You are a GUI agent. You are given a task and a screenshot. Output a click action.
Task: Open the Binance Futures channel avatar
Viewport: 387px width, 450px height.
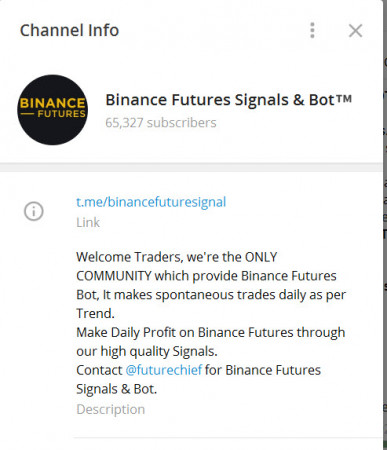pyautogui.click(x=53, y=110)
